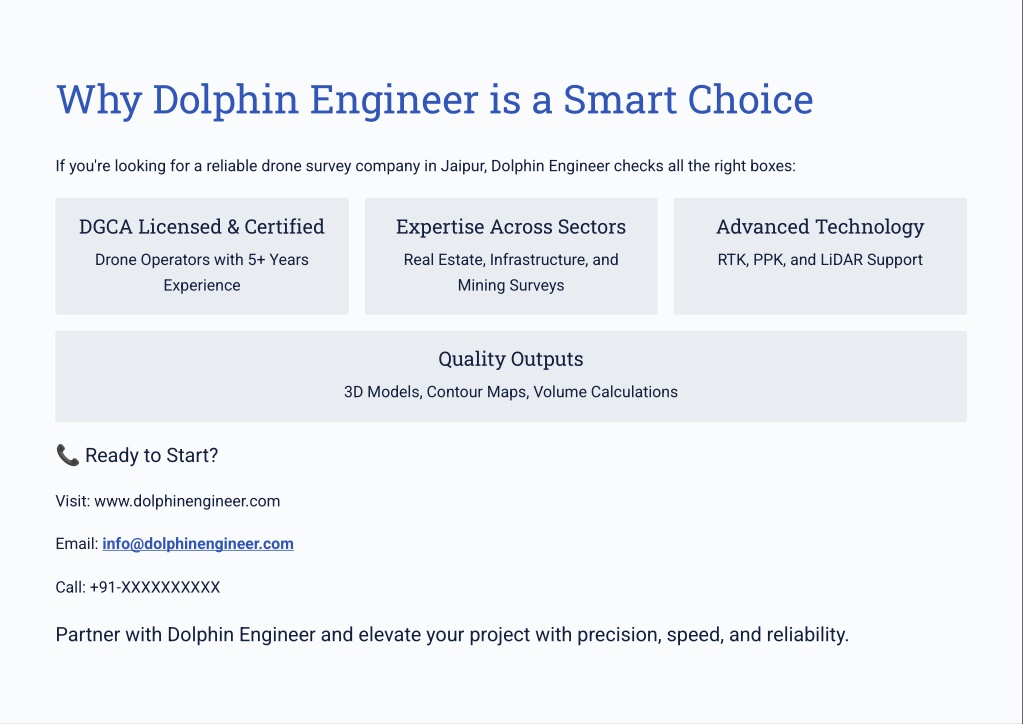Click the Drone Operators with 5+ Years text

click(202, 260)
